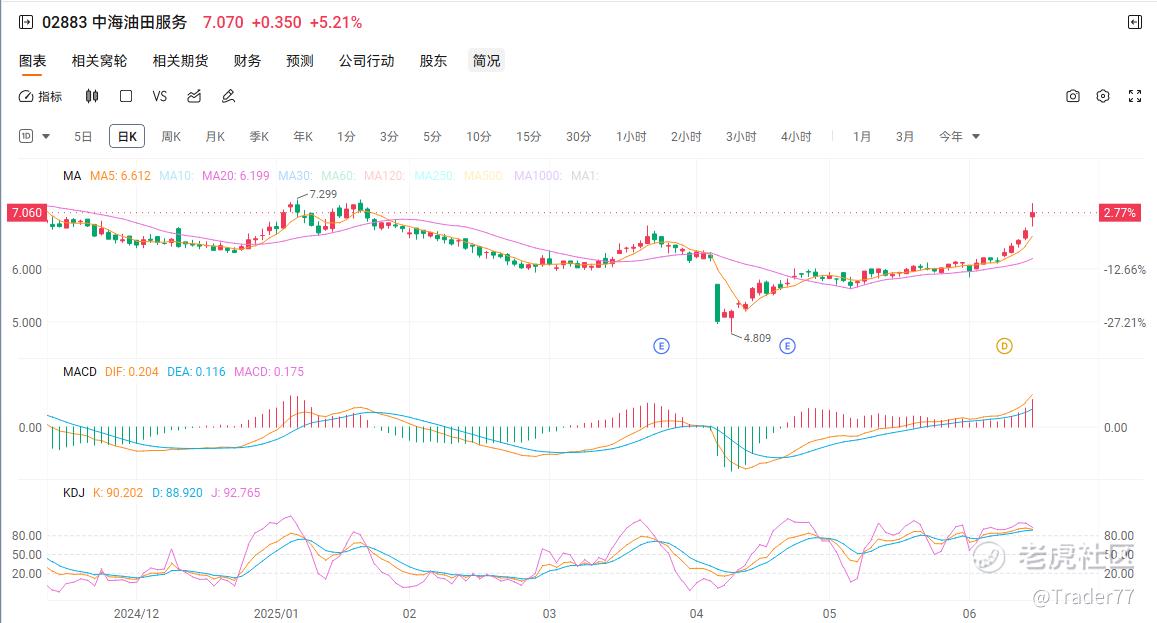Toggle the MA250 moving average line
The height and width of the screenshot is (623, 1157).
434,176
